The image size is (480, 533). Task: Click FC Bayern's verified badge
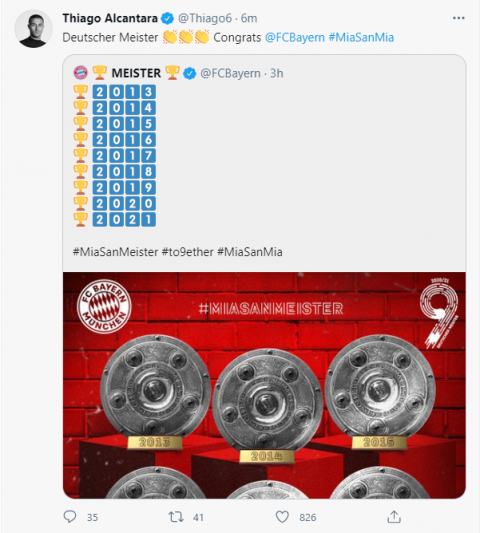coord(190,73)
